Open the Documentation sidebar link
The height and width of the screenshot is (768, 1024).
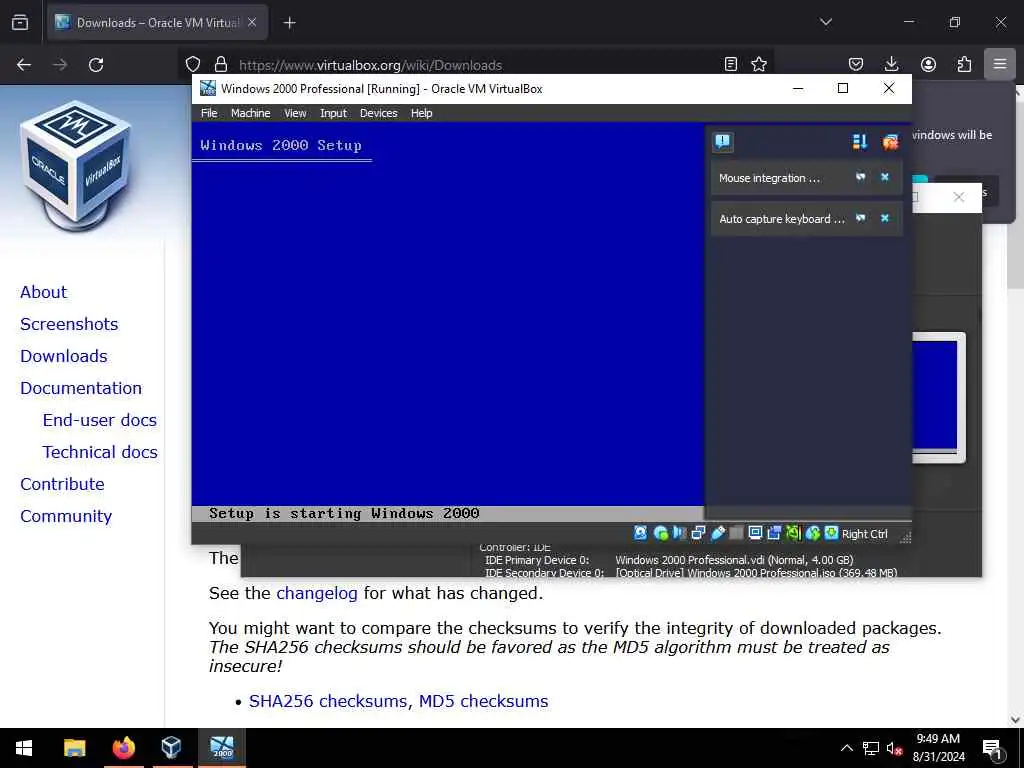(81, 388)
